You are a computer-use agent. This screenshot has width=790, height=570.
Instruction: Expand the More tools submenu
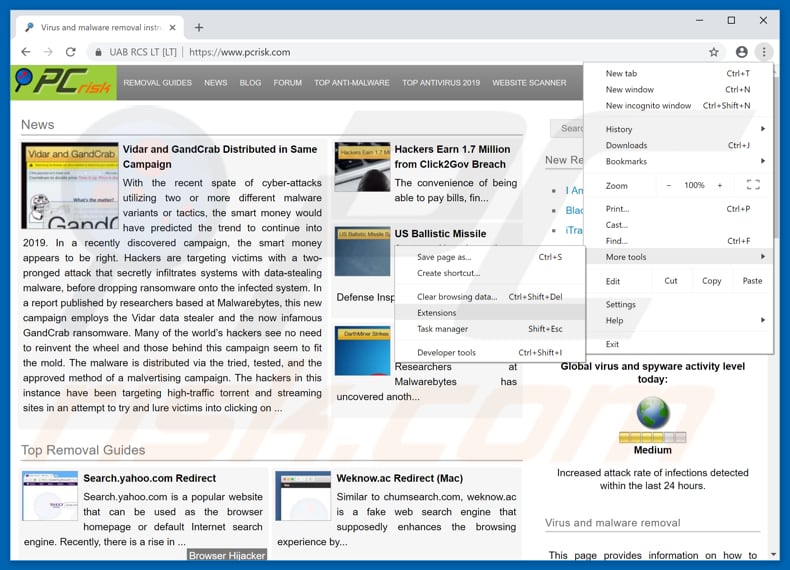679,257
